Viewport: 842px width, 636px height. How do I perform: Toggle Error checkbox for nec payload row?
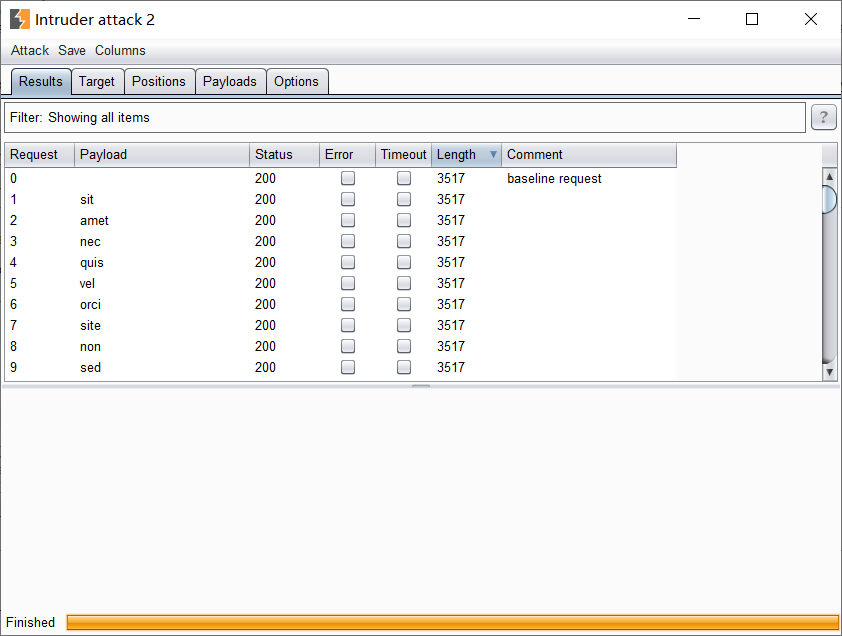coord(348,241)
